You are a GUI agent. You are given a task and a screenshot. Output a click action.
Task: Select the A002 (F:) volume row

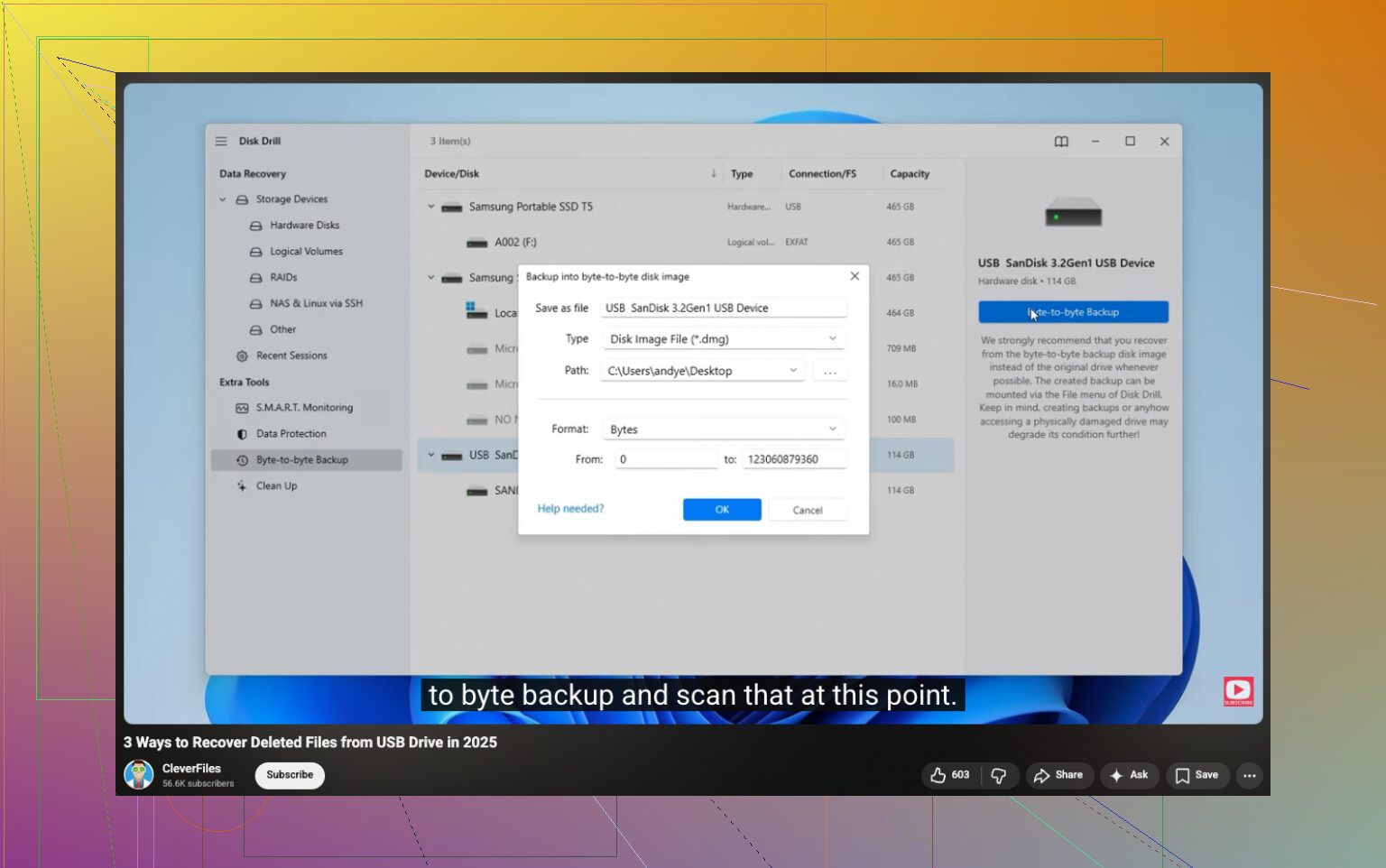(686, 243)
